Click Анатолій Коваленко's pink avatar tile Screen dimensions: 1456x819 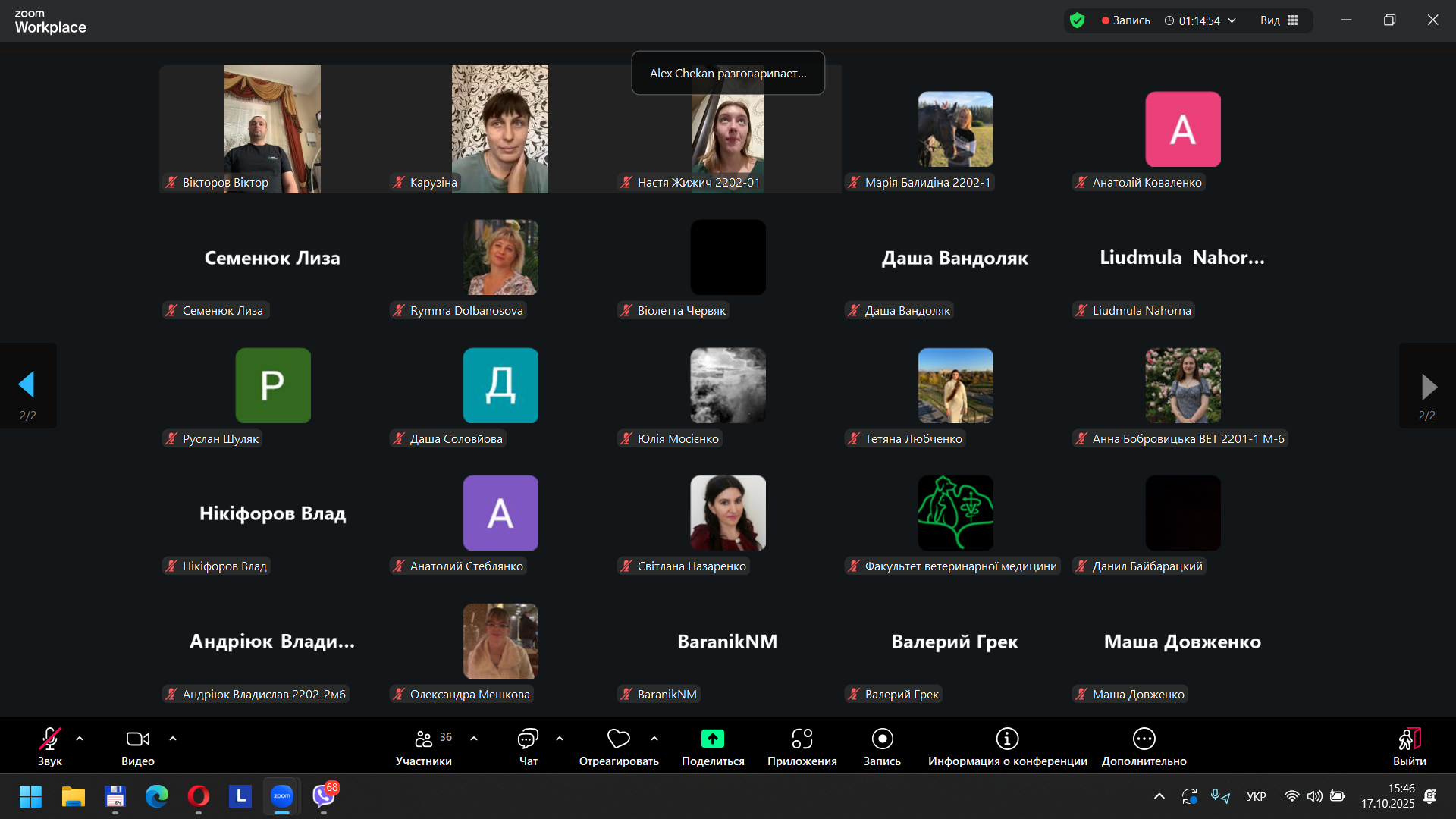click(1182, 129)
